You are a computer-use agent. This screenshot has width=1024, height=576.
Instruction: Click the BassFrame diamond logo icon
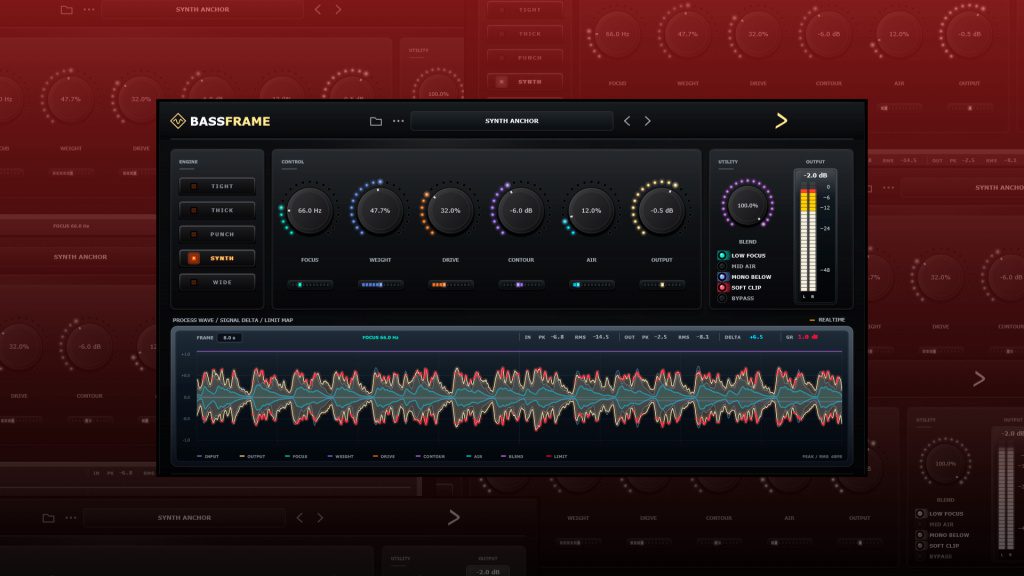(x=178, y=121)
